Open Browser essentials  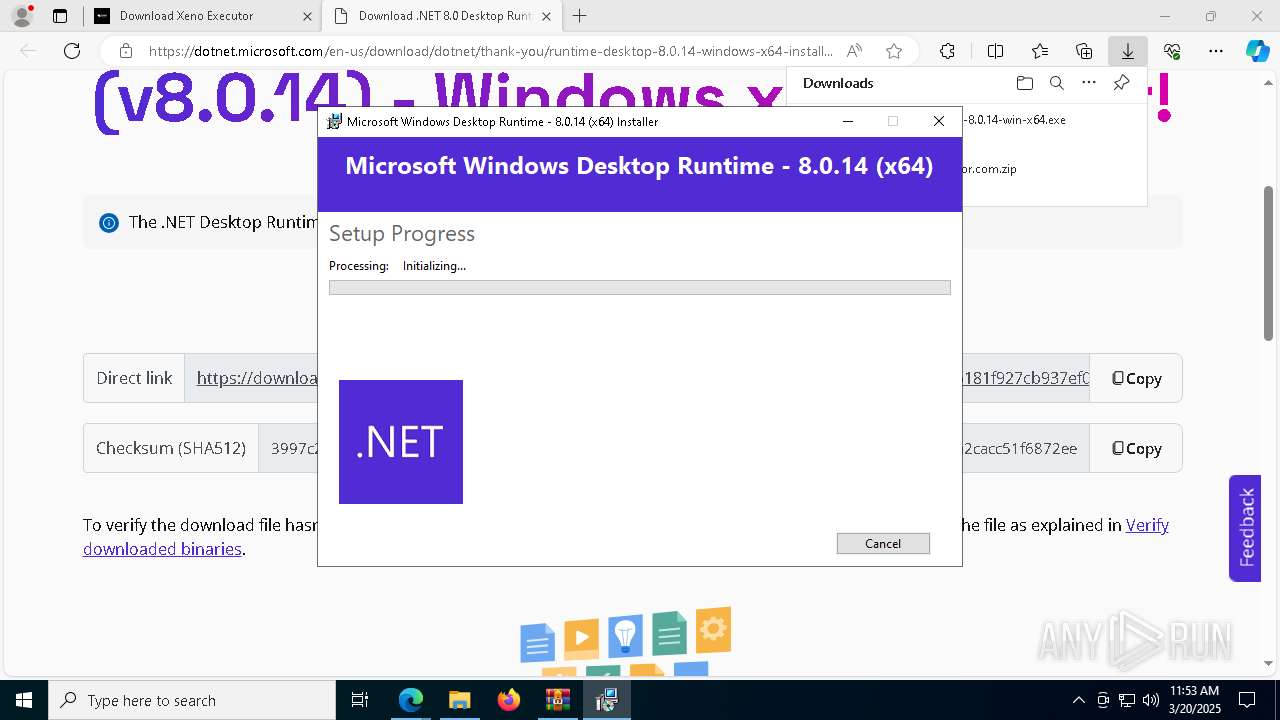[x=1172, y=51]
